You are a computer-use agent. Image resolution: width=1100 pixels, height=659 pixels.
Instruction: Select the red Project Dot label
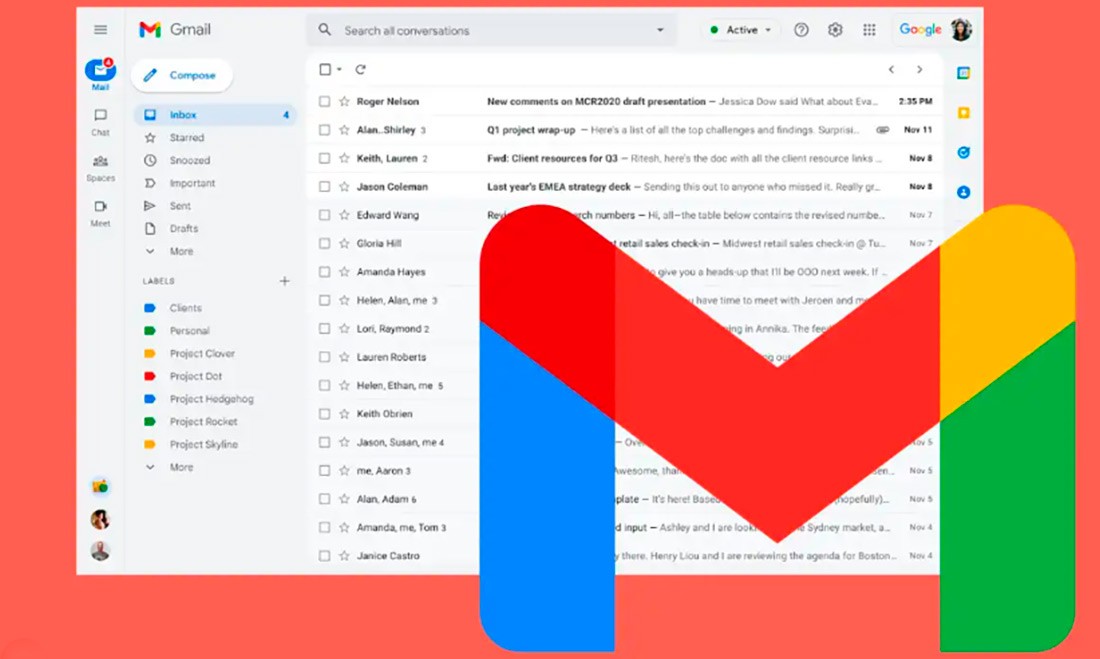pyautogui.click(x=195, y=376)
